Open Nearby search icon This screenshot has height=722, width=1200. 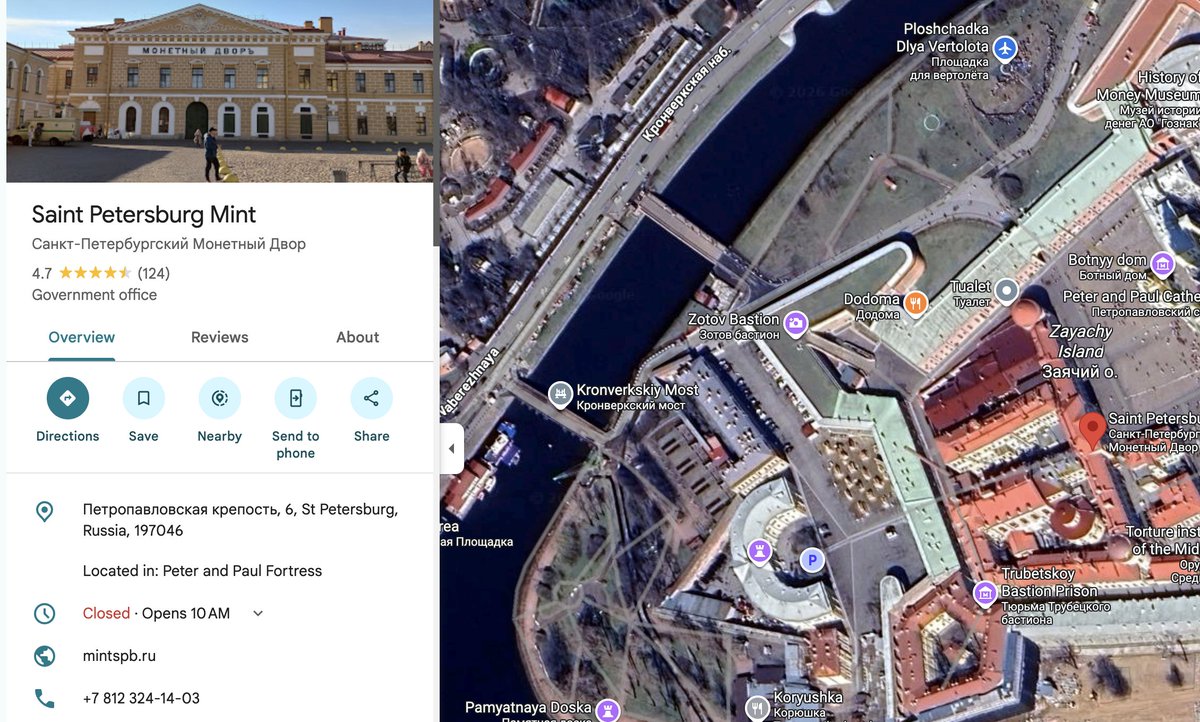[220, 398]
